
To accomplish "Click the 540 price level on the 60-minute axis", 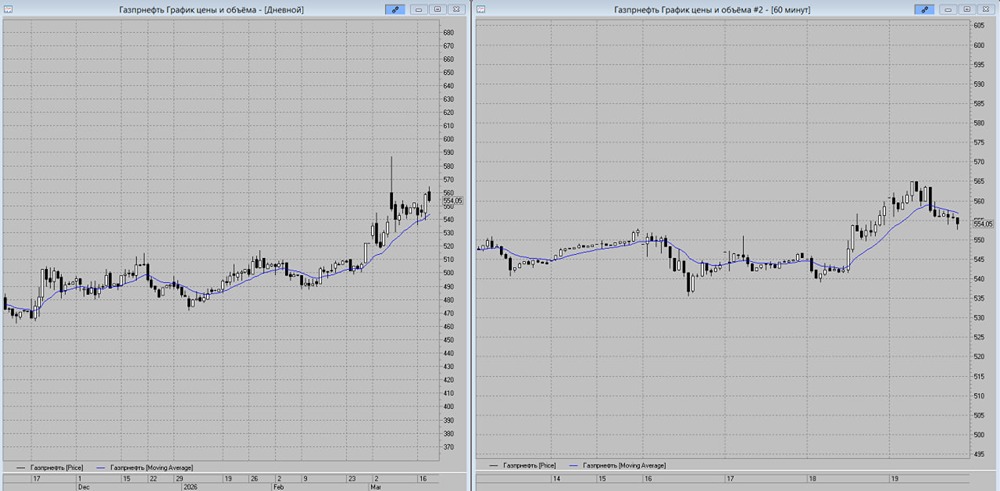I will click(x=979, y=279).
